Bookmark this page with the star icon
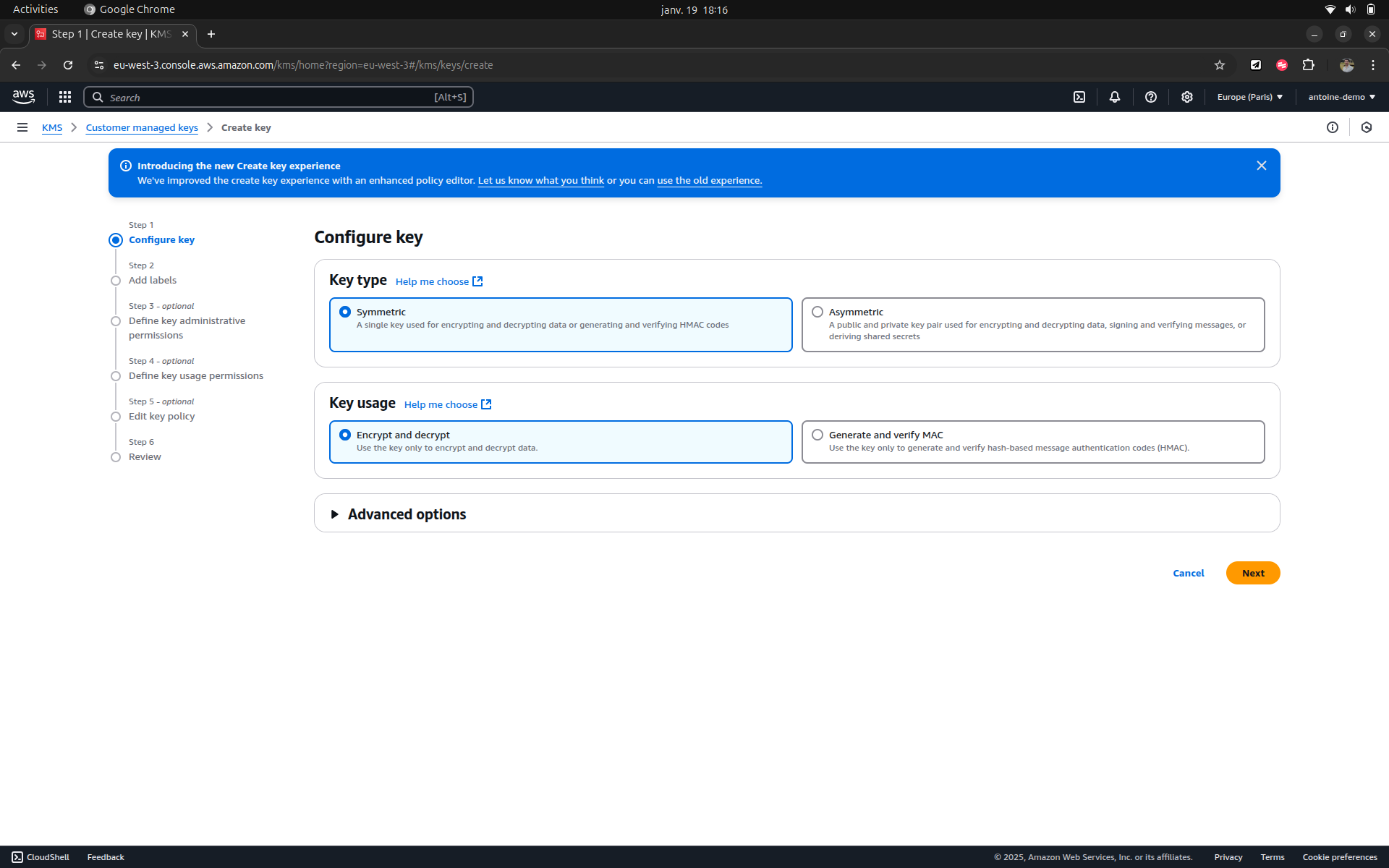Screen dimensions: 1389x868 (x=1220, y=65)
